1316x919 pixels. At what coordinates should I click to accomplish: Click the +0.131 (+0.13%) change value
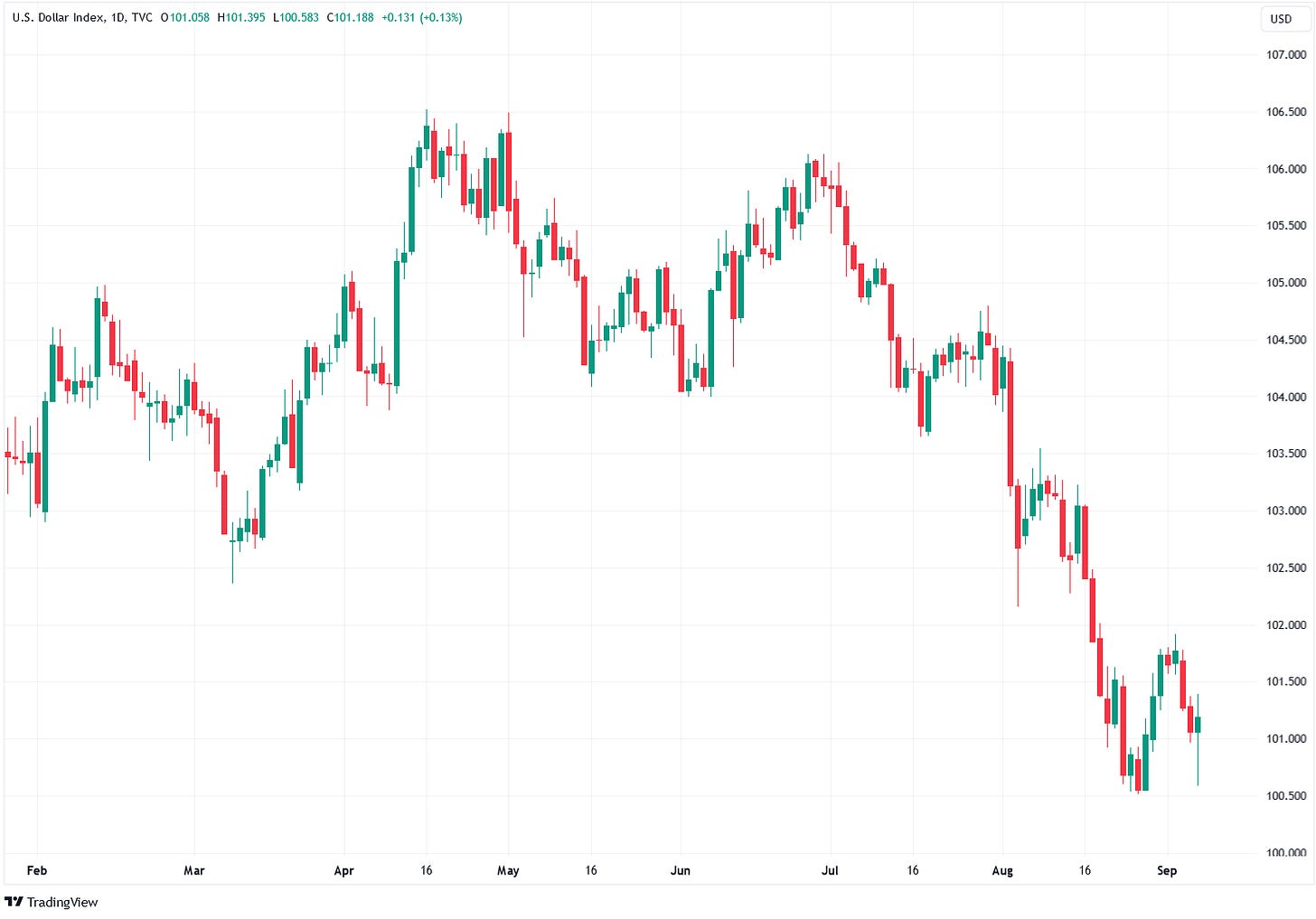pos(422,17)
